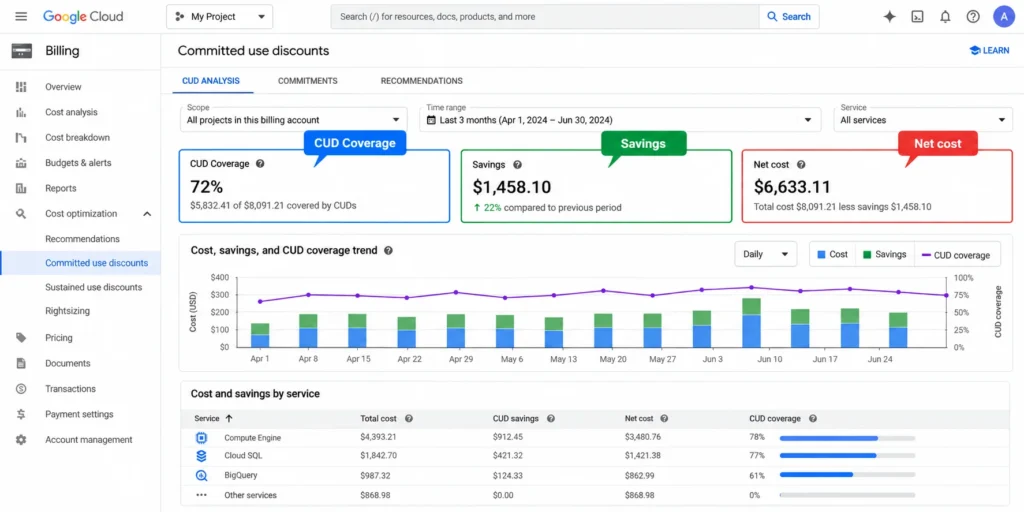1024x512 pixels.
Task: Click the Cost analysis chart icon
Action: coord(21,112)
